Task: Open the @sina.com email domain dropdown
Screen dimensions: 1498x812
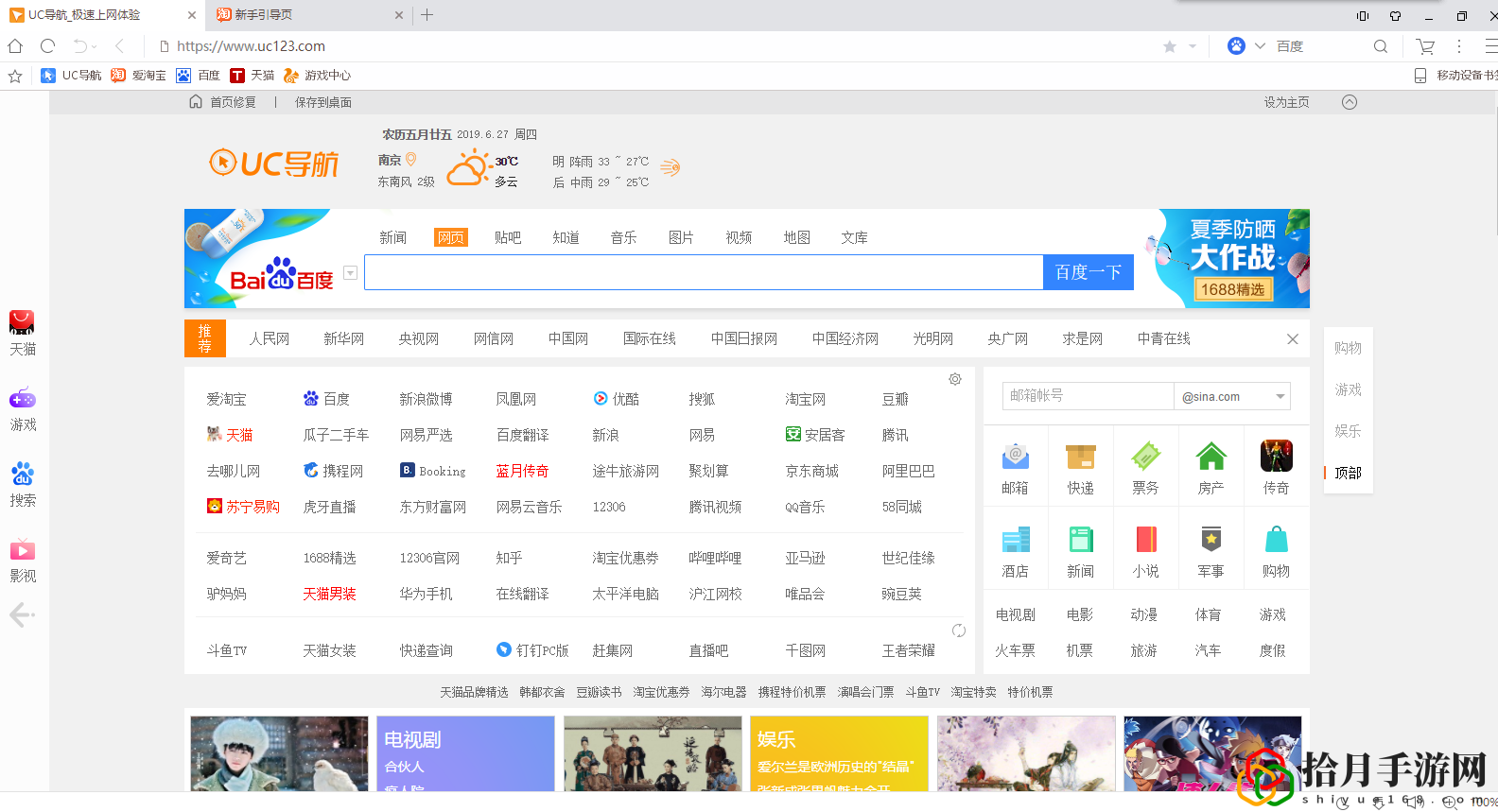Action: point(1280,397)
